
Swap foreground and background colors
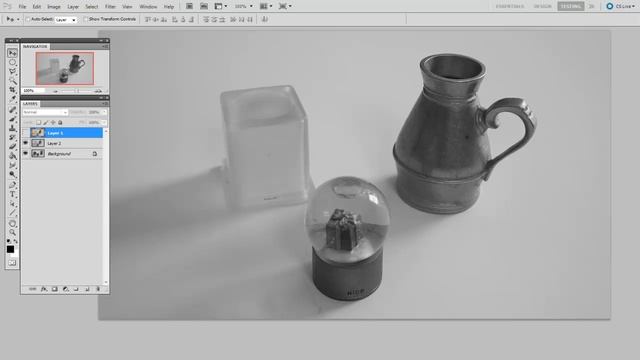pos(16,241)
